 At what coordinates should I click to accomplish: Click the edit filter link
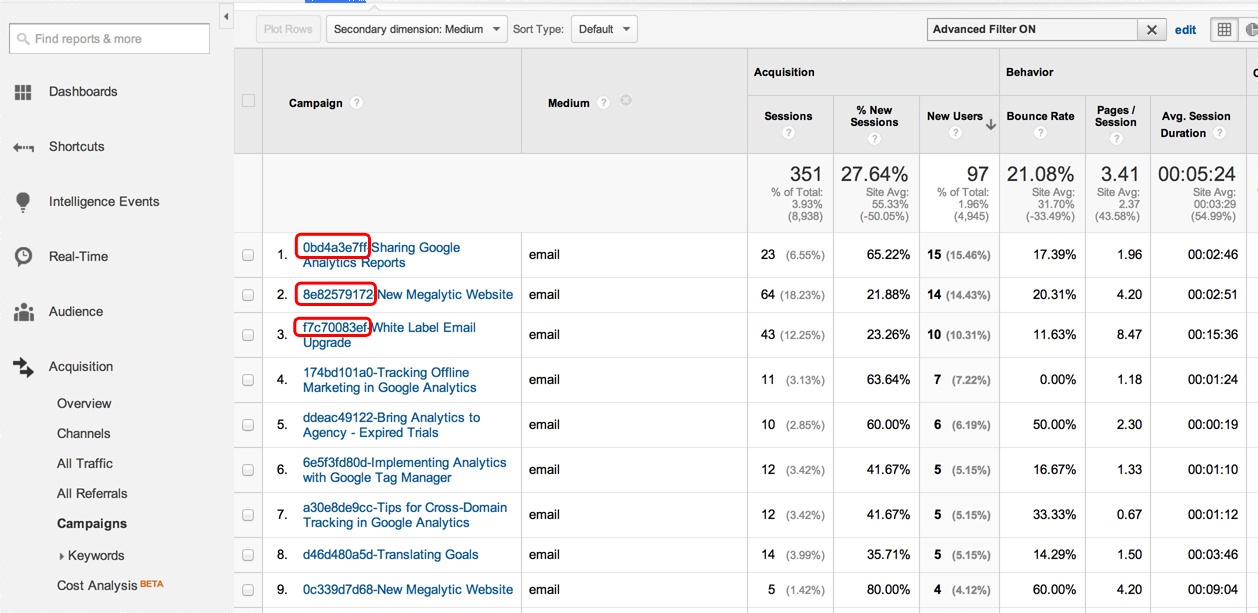pyautogui.click(x=1185, y=30)
